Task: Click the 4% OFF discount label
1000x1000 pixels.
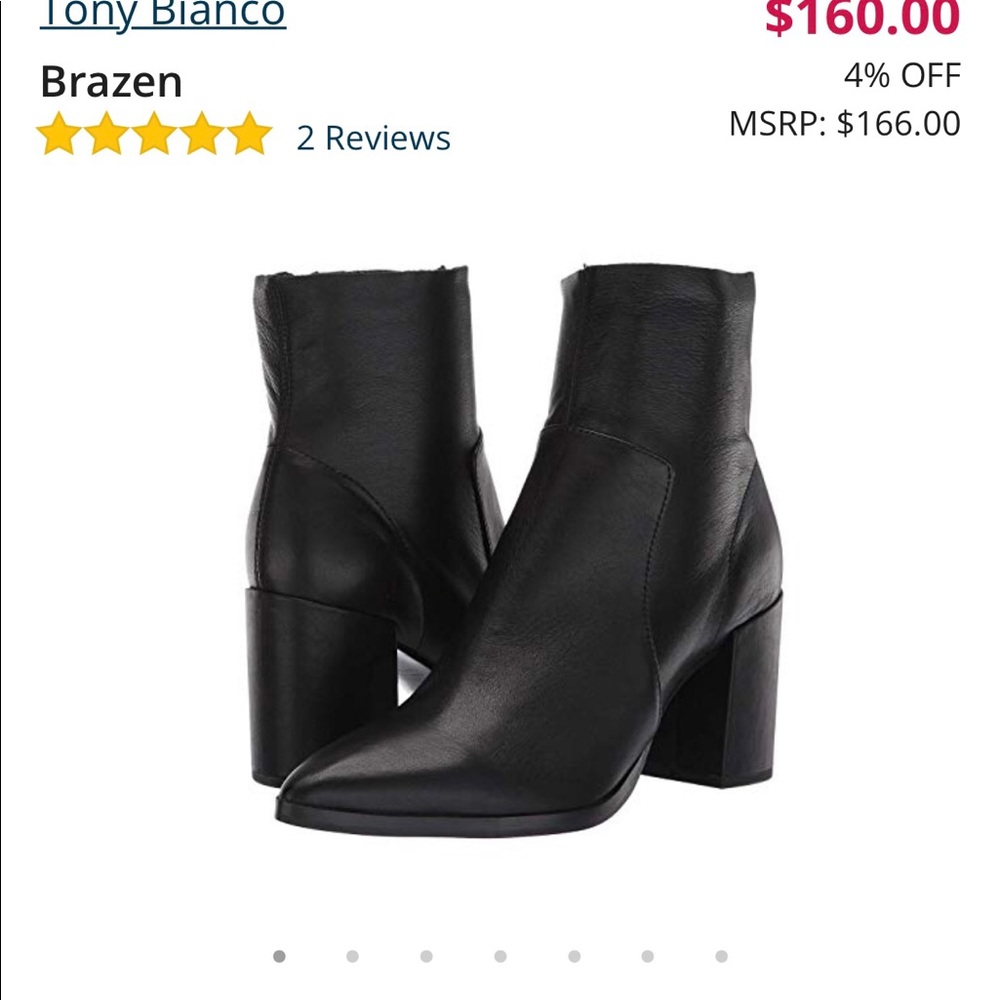Action: coord(902,75)
